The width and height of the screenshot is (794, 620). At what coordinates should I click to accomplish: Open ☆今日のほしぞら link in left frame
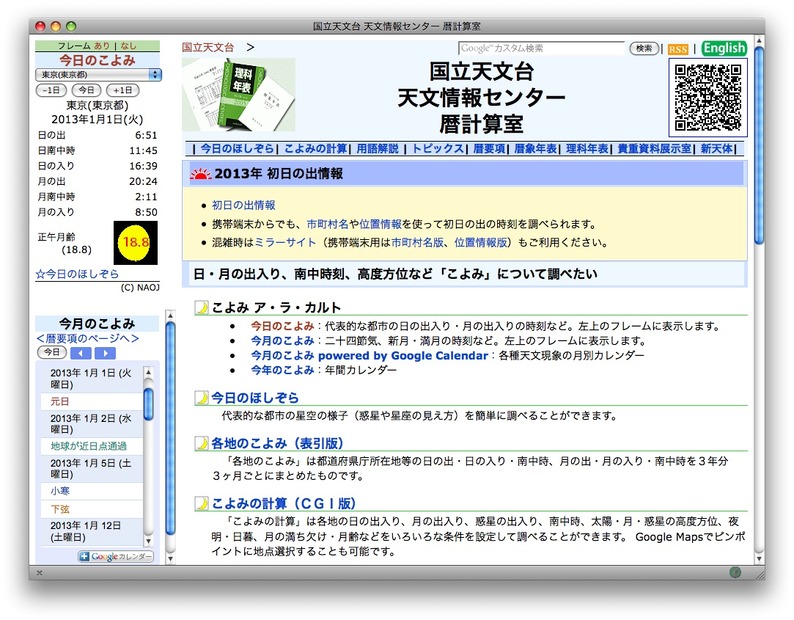(77, 274)
